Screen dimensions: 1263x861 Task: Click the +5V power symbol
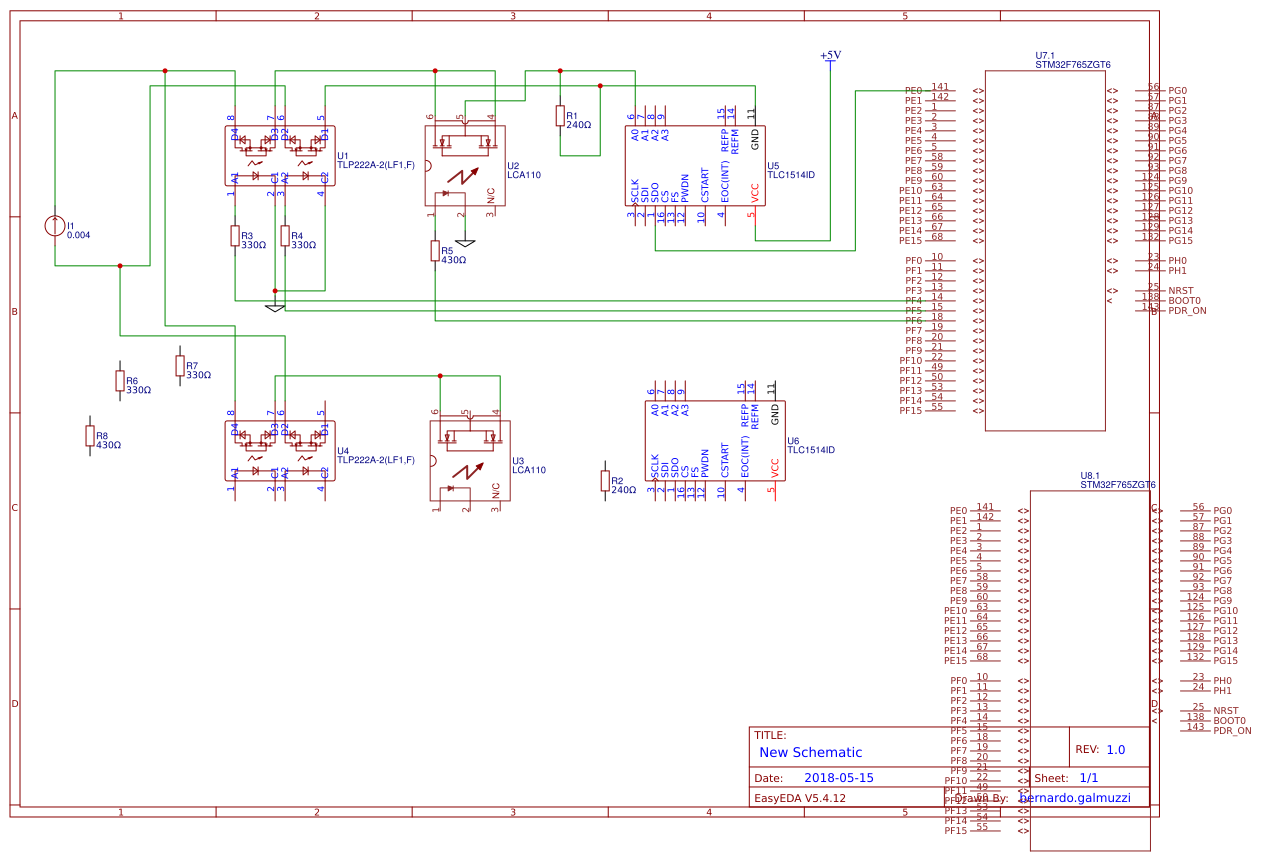(x=830, y=58)
